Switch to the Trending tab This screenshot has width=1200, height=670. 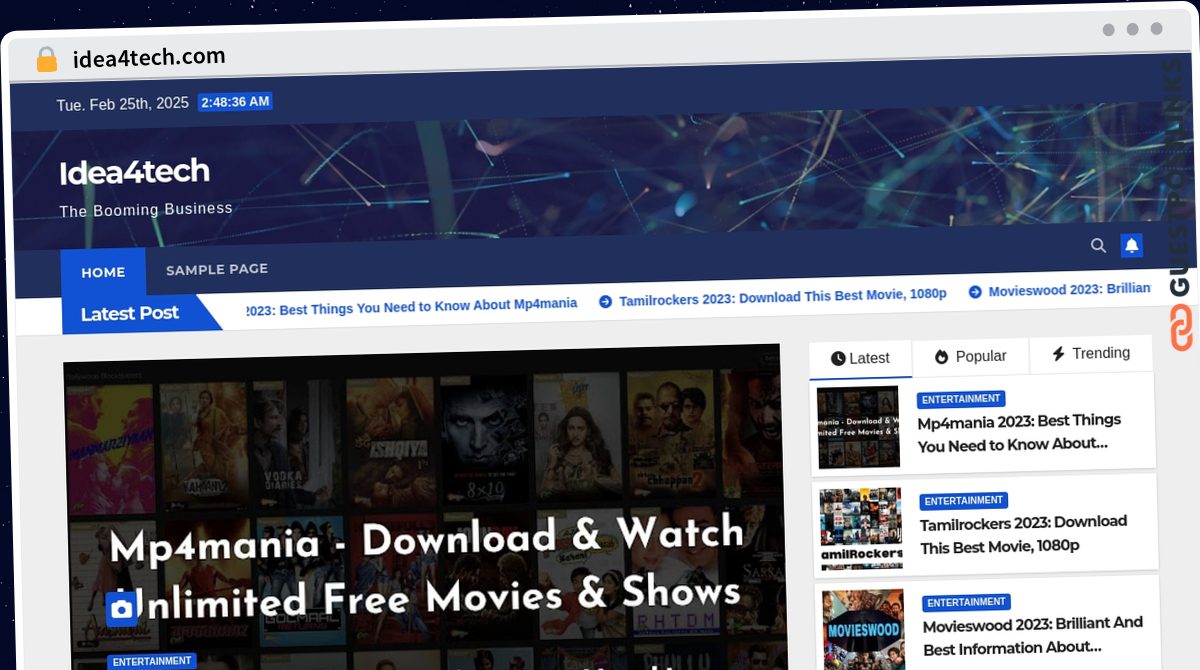click(1090, 353)
